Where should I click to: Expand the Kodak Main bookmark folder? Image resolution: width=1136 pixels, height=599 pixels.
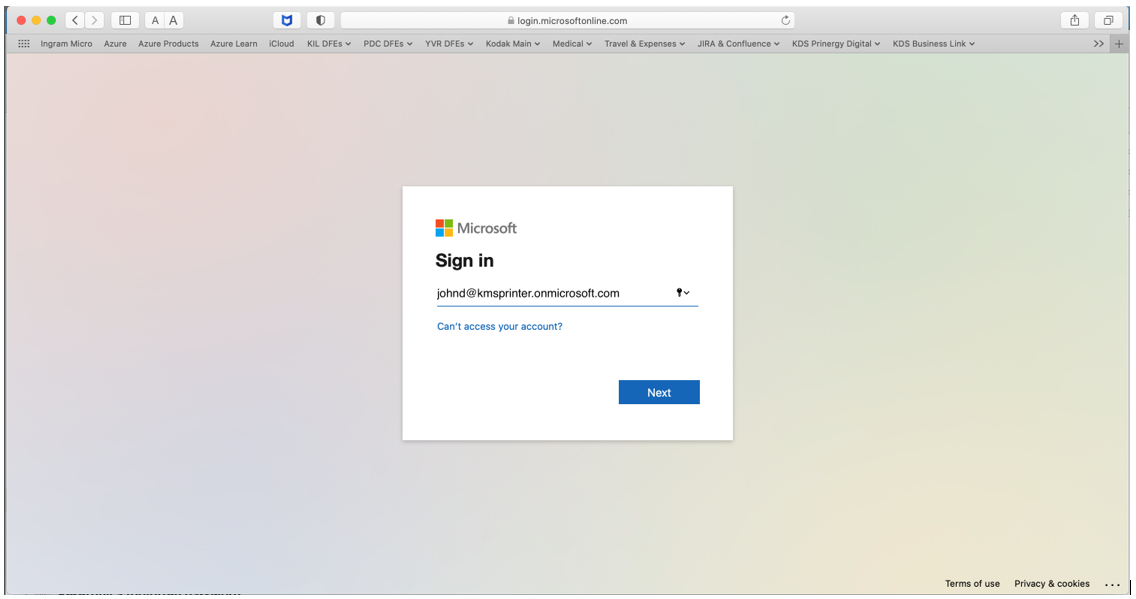coord(513,43)
